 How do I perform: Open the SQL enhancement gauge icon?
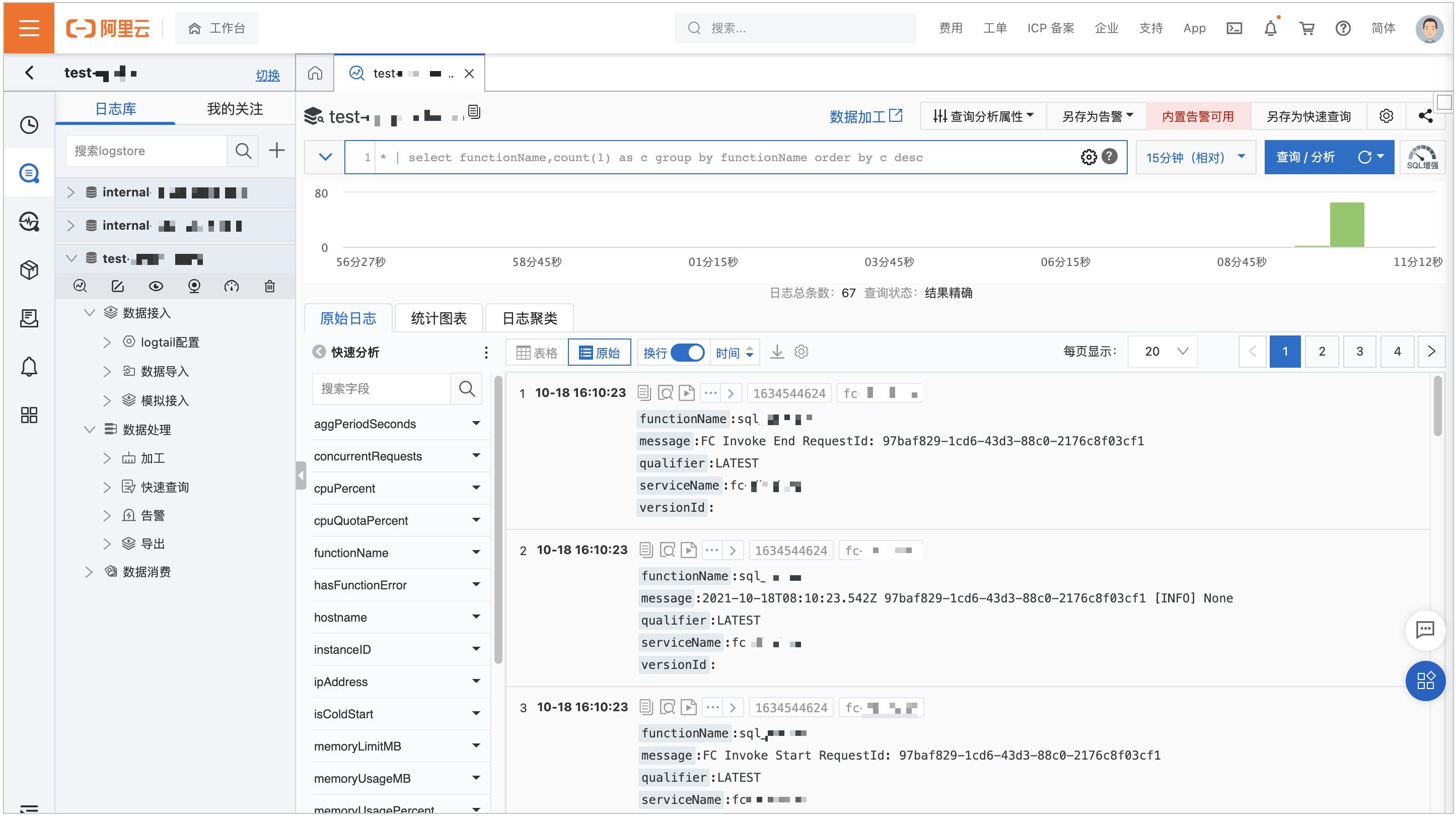1423,157
